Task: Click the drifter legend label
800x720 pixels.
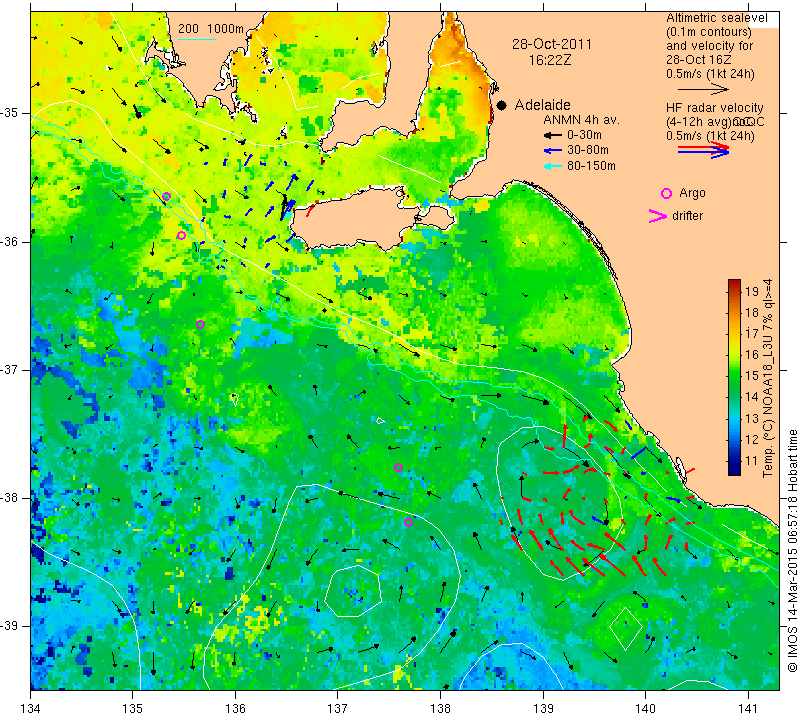Action: [x=687, y=216]
